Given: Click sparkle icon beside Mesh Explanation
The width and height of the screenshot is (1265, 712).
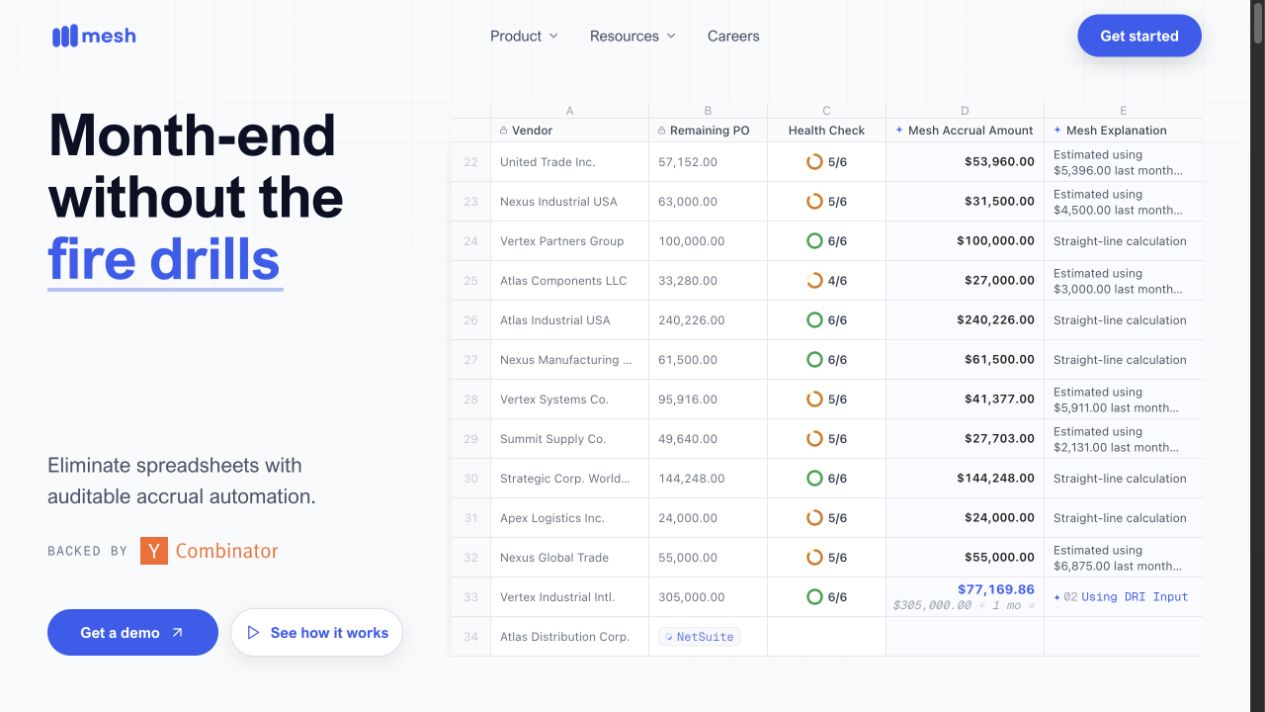Looking at the screenshot, I should click(1057, 130).
